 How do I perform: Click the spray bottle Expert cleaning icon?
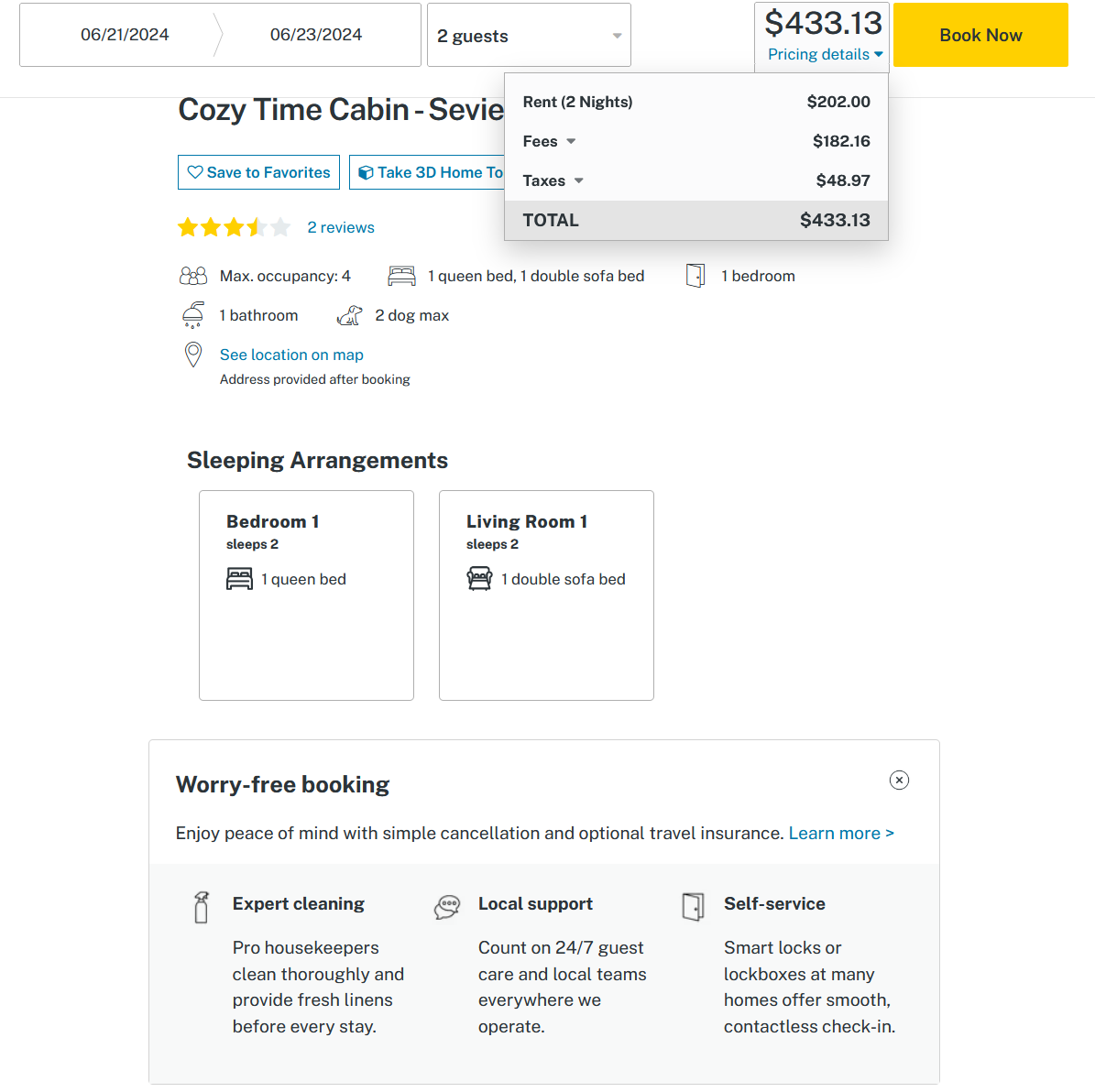(202, 907)
